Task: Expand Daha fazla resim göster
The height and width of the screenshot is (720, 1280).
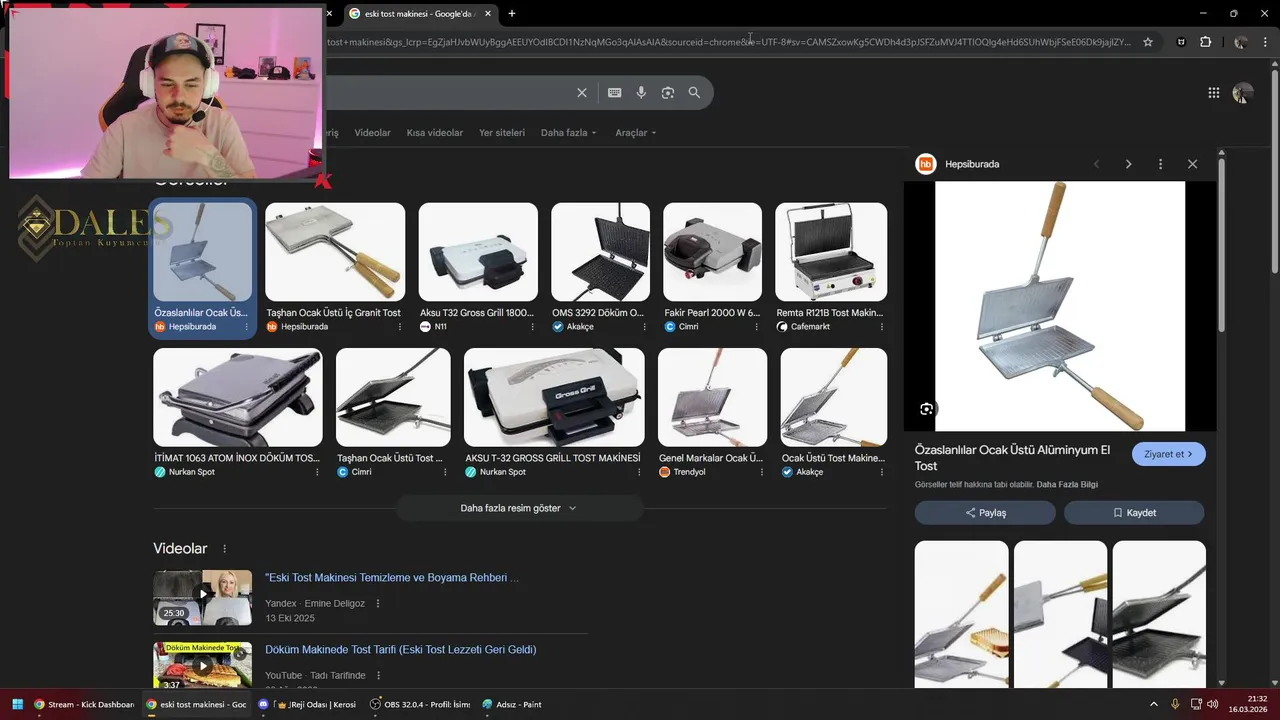Action: click(x=519, y=508)
